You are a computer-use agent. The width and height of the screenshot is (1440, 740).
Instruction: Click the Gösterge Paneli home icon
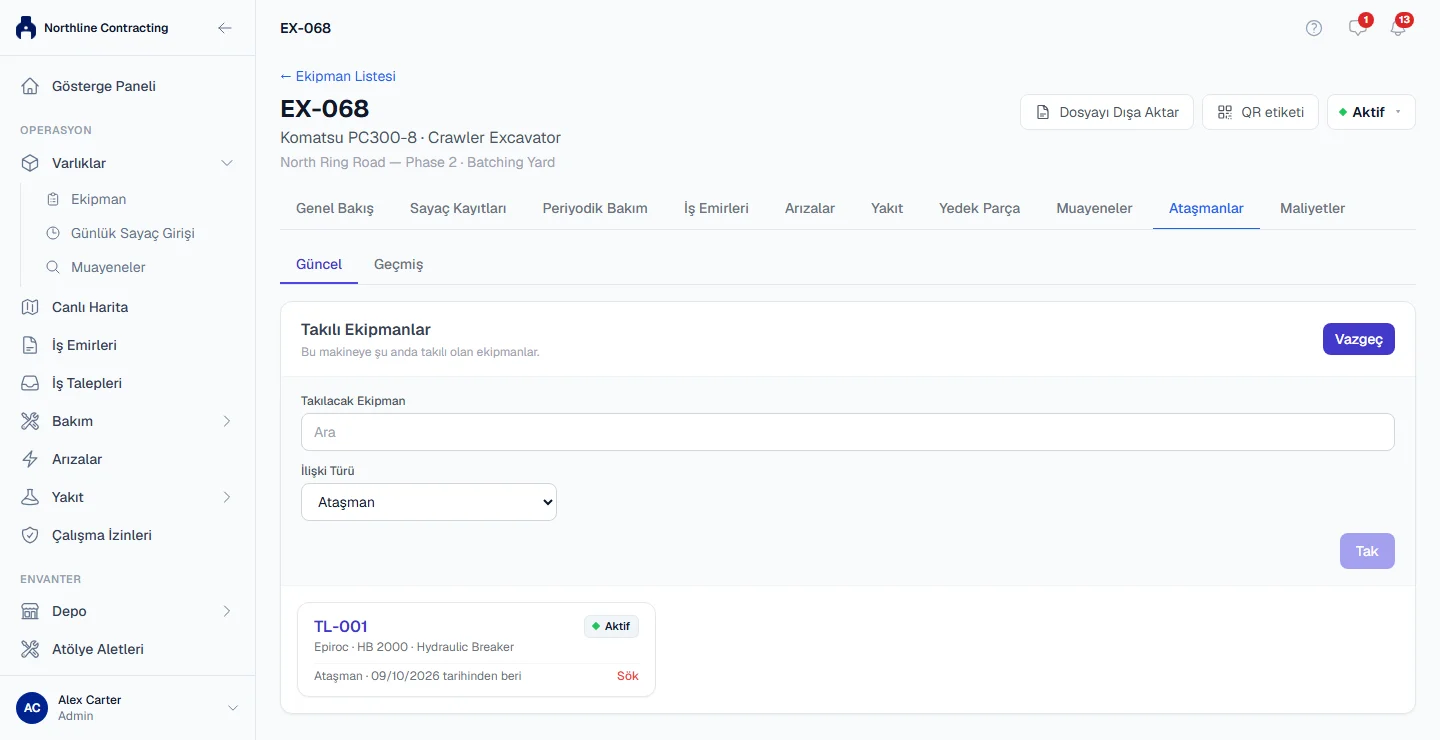[31, 86]
